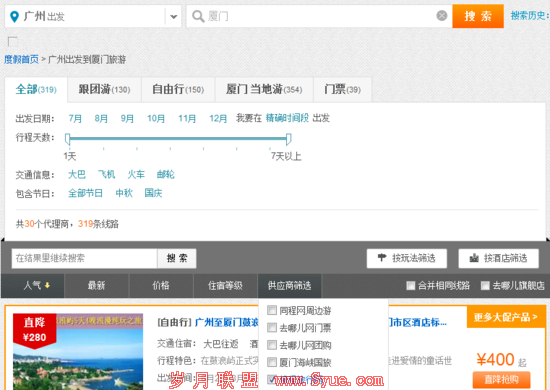Clear the destination search with the X icon

click(x=442, y=15)
